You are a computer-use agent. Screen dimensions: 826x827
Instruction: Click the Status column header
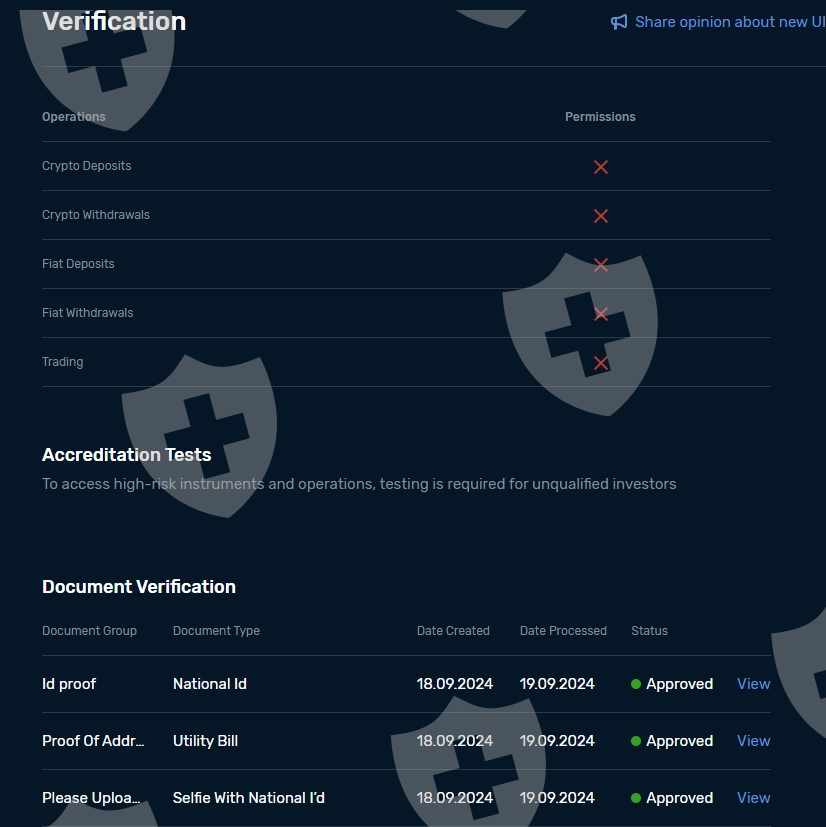click(649, 631)
